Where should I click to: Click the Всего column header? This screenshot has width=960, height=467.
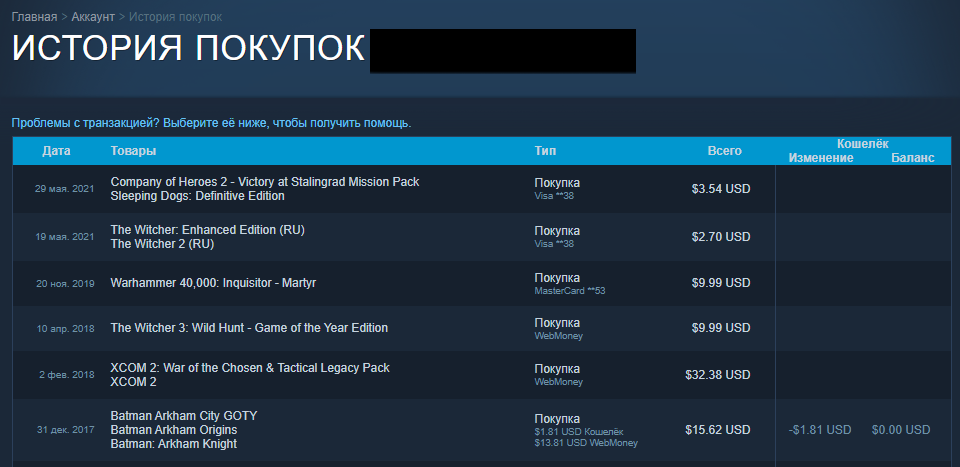724,151
